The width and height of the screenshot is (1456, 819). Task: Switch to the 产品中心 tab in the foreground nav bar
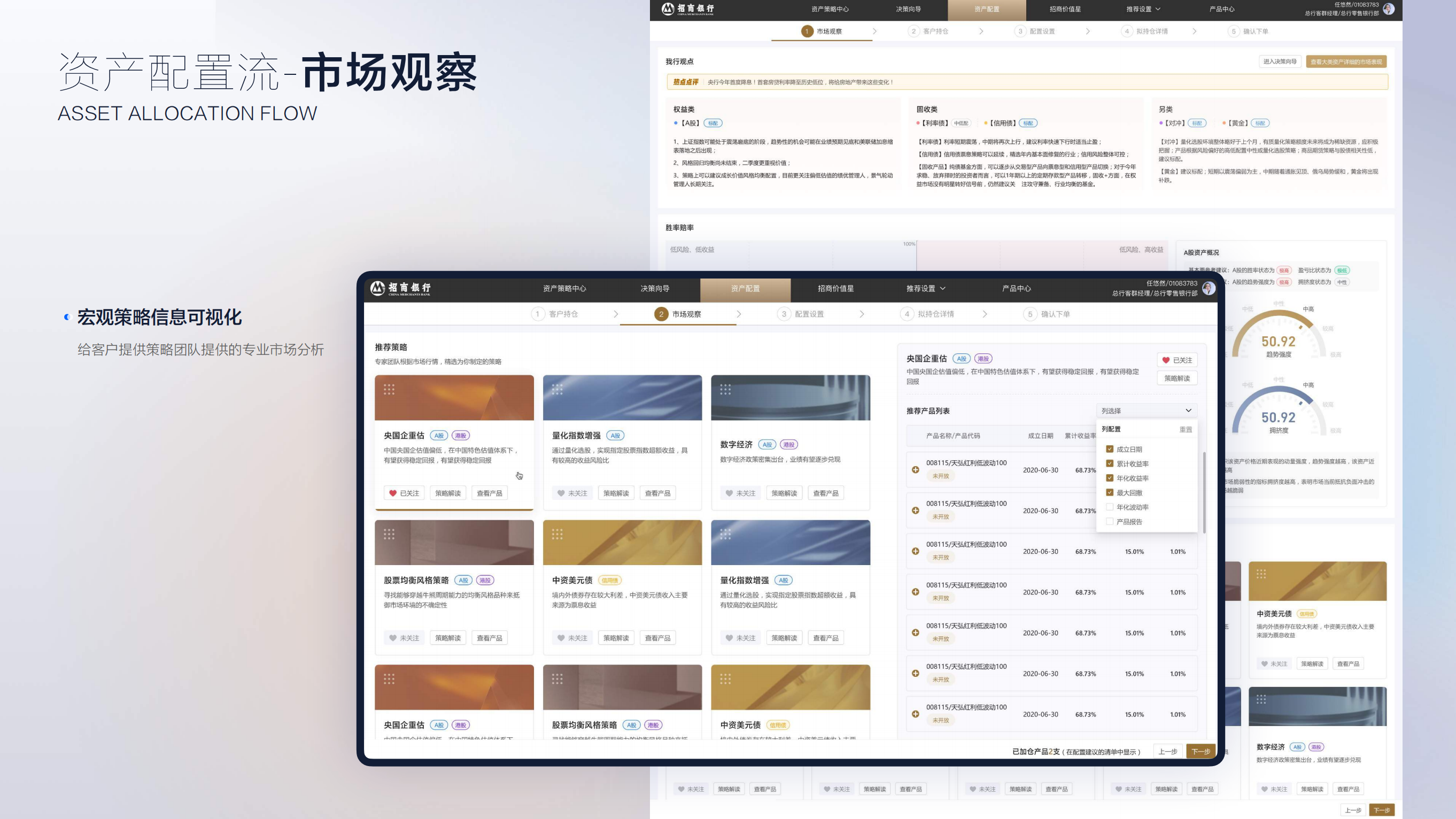1016,288
